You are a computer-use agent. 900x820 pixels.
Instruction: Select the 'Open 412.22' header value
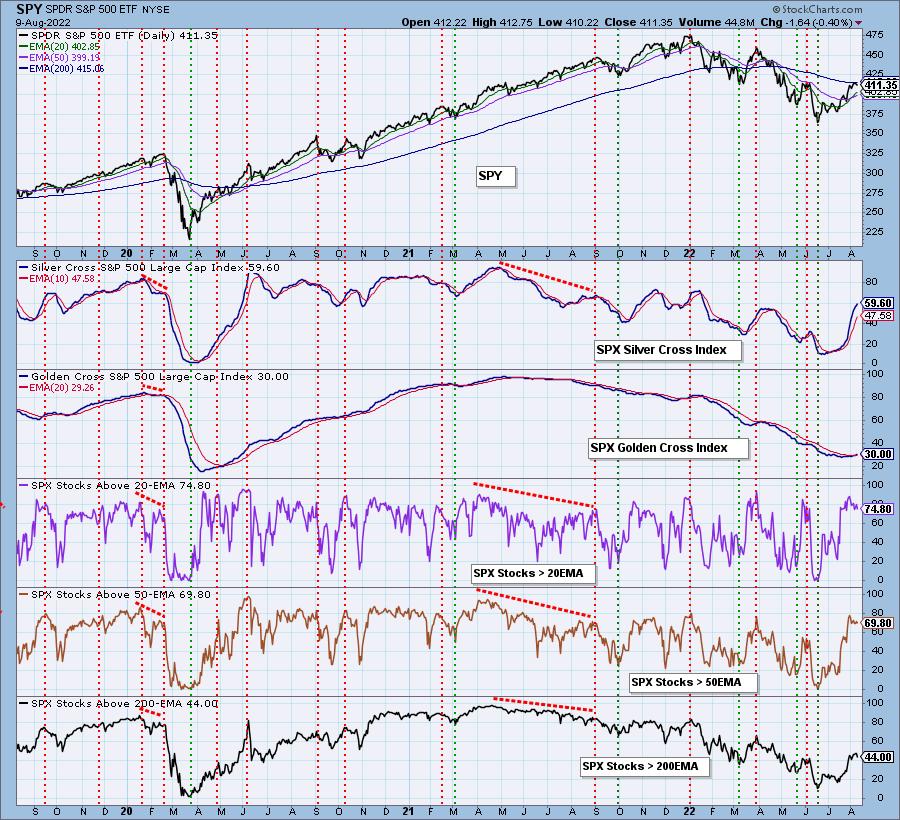434,22
